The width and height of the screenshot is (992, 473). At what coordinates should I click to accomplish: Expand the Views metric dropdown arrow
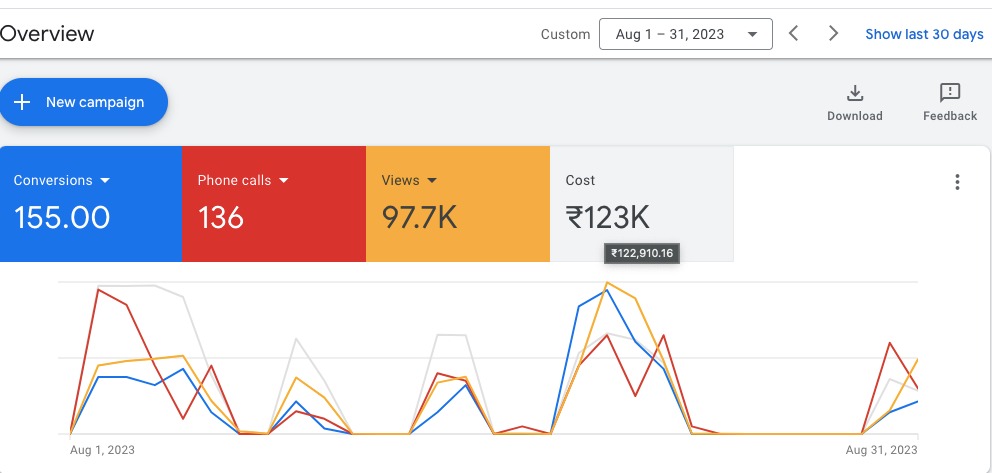[x=432, y=181]
